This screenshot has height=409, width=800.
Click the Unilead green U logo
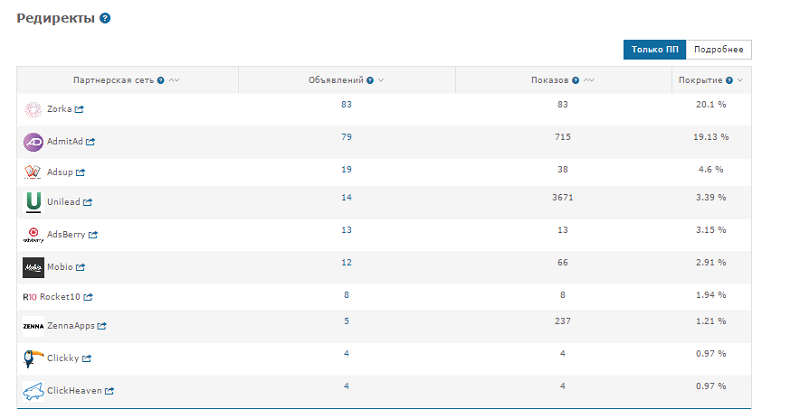click(34, 202)
